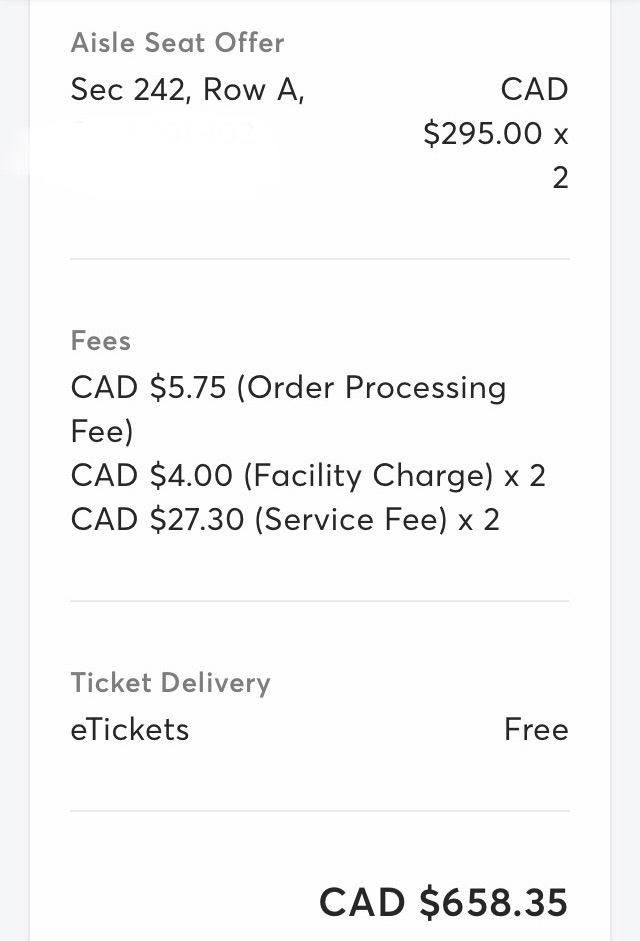Image resolution: width=640 pixels, height=941 pixels.
Task: Click the "Fees" section heading
Action: pos(101,341)
